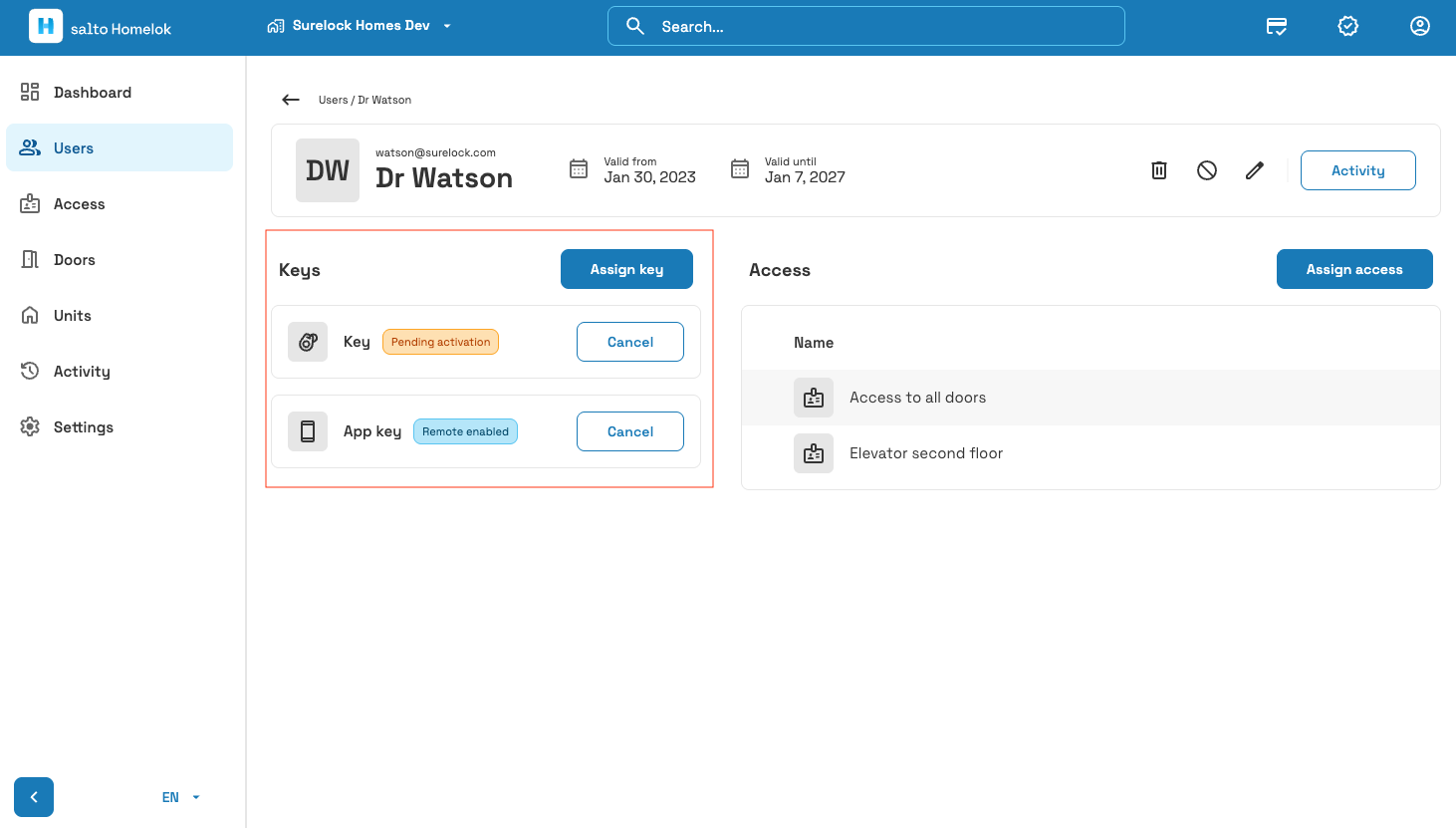Image resolution: width=1456 pixels, height=828 pixels.
Task: Click the Remote enabled badge
Action: [465, 431]
